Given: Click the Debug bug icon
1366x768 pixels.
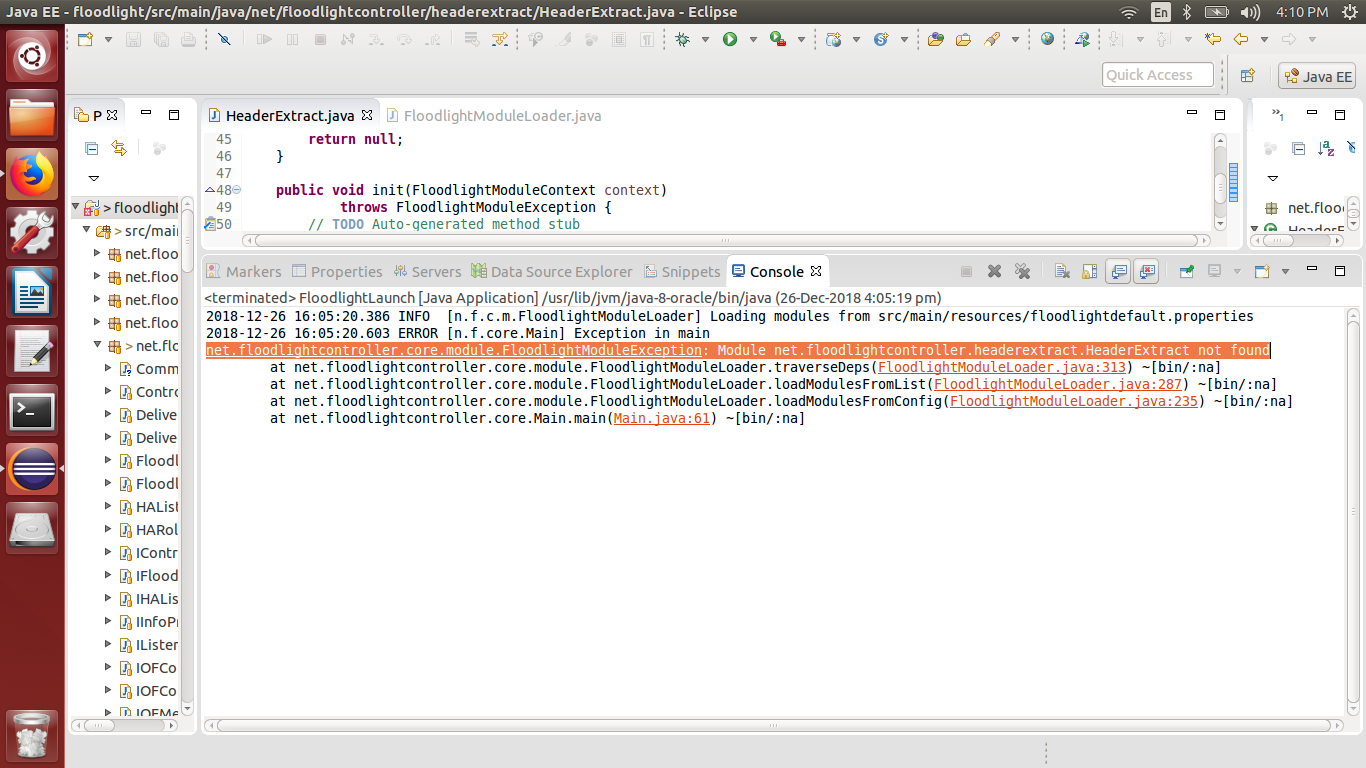Looking at the screenshot, I should coord(683,39).
